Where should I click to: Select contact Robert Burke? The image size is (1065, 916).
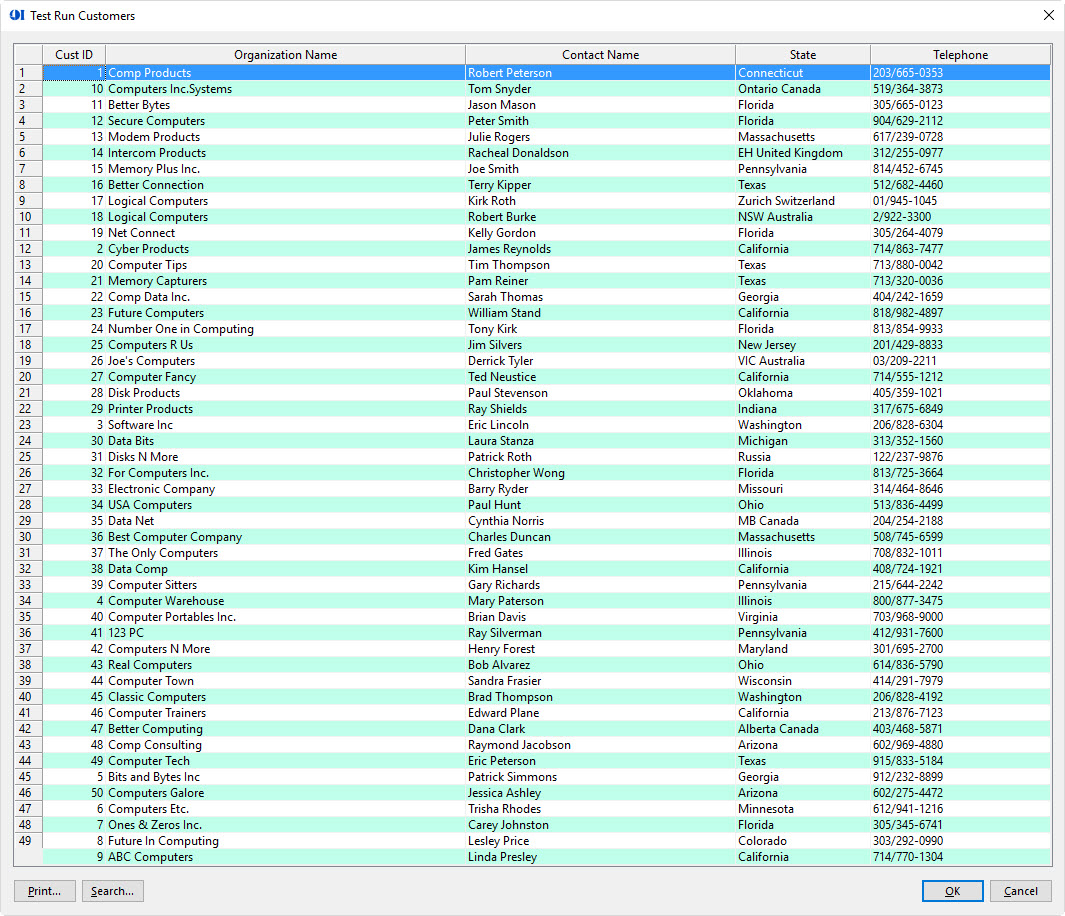click(x=600, y=217)
